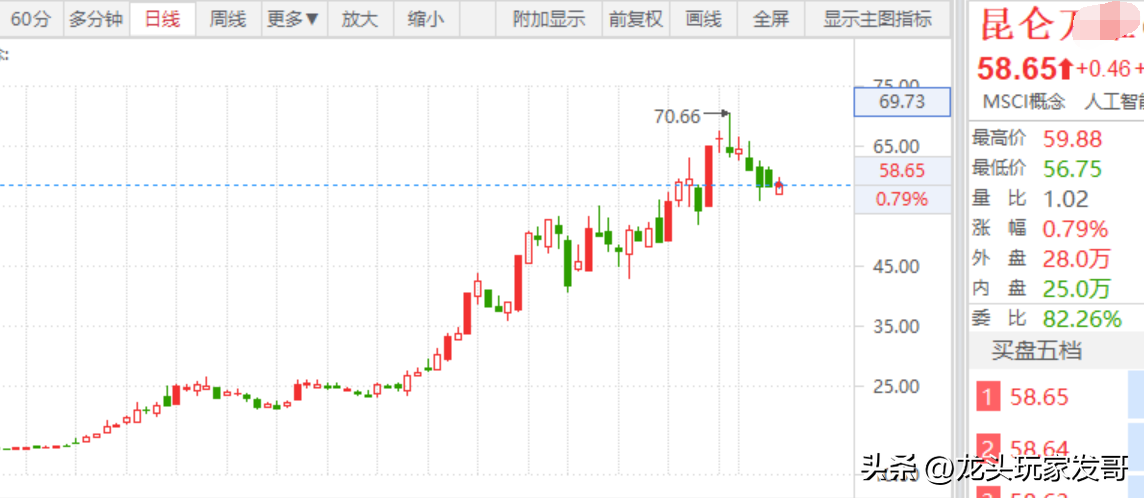Switch to 全屏 full screen view
This screenshot has height=498, width=1144.
coord(770,19)
